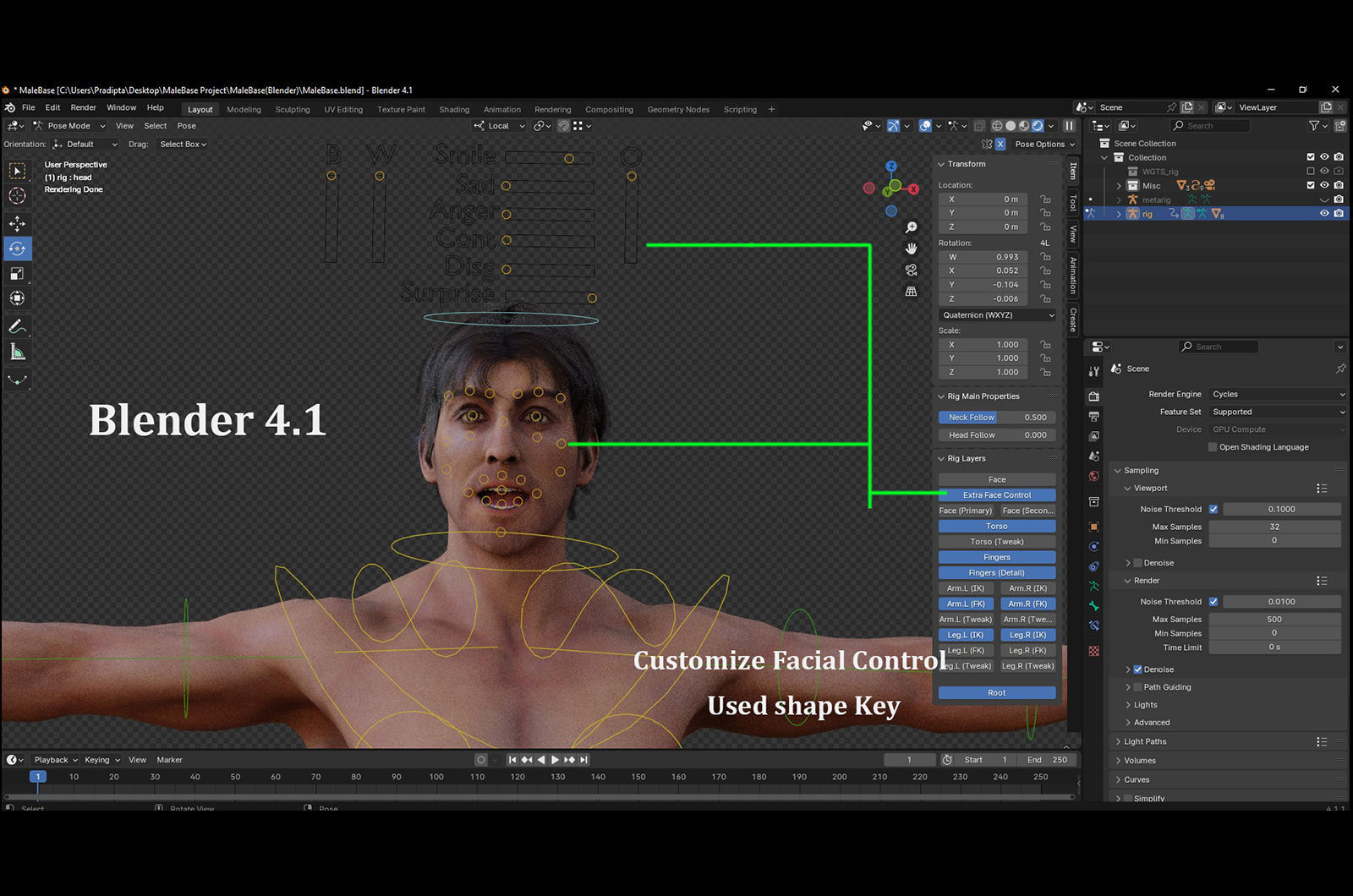Open the Orientation Default dropdown
Viewport: 1353px width, 896px height.
pyautogui.click(x=85, y=145)
